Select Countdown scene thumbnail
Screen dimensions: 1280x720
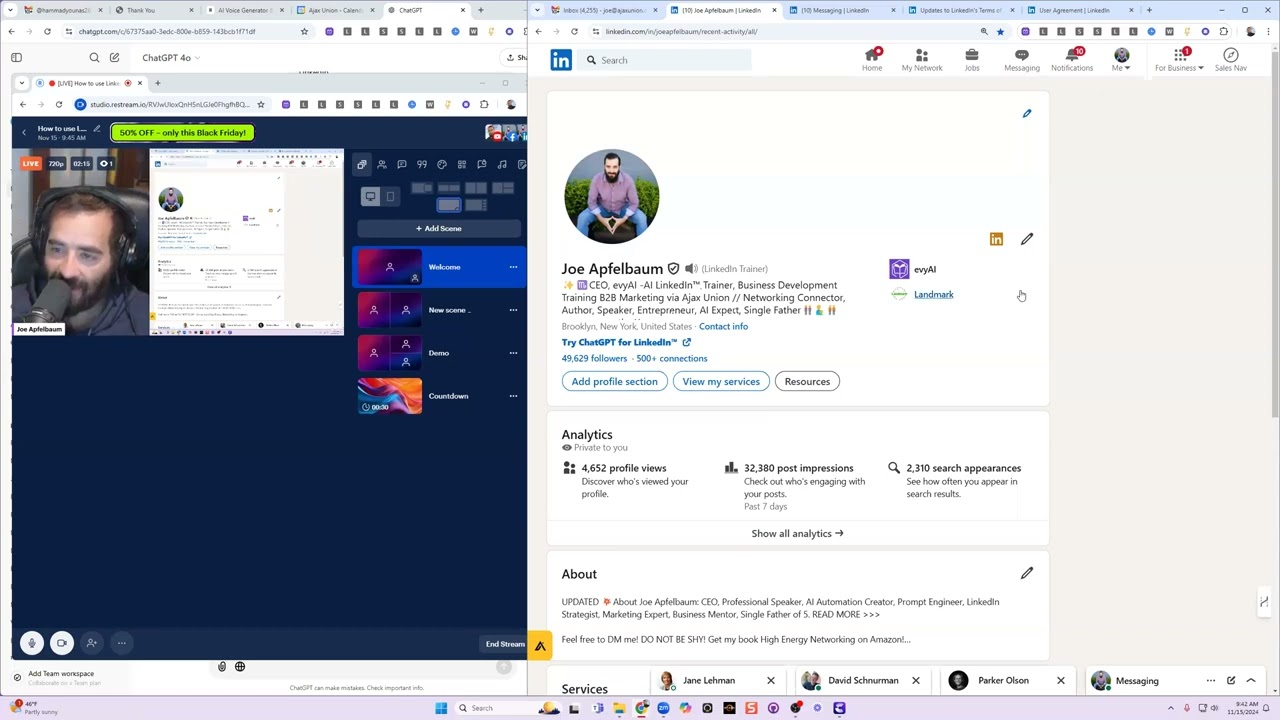pos(389,396)
